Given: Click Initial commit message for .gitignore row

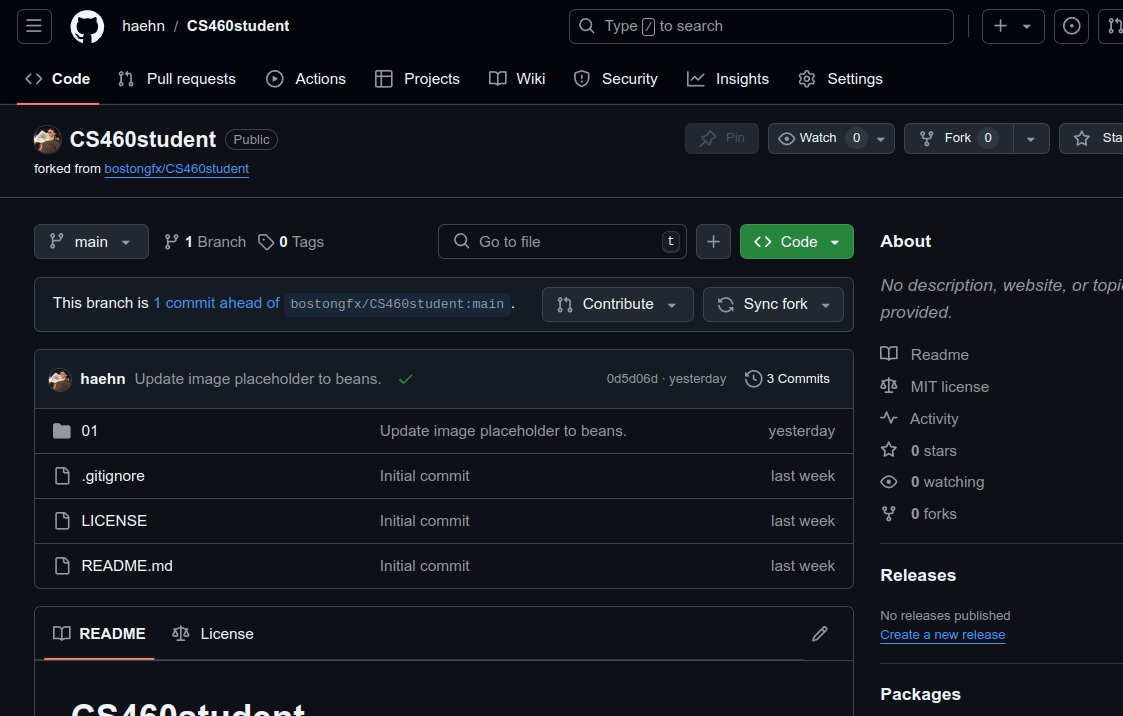Looking at the screenshot, I should [x=425, y=476].
